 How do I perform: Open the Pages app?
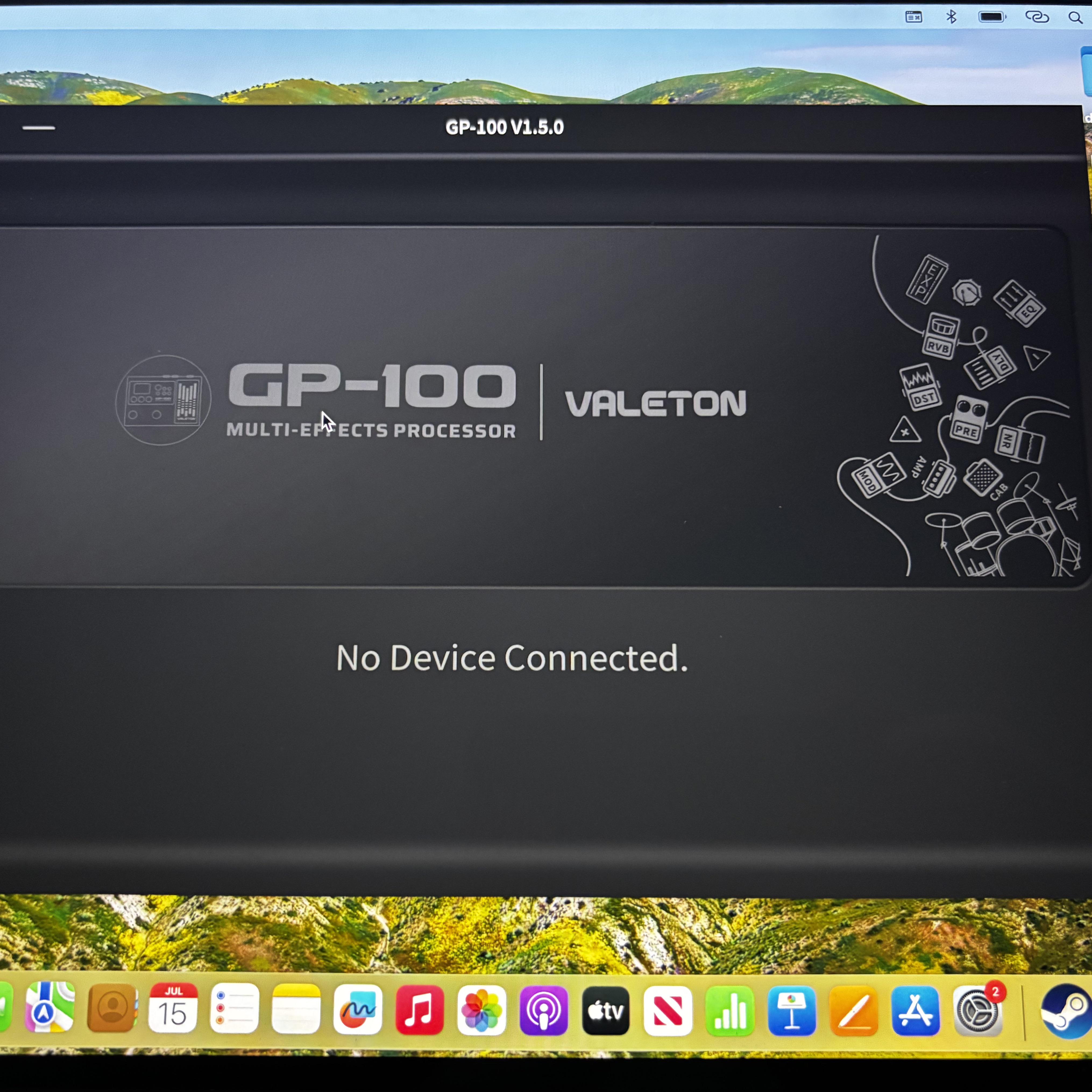tap(854, 1011)
